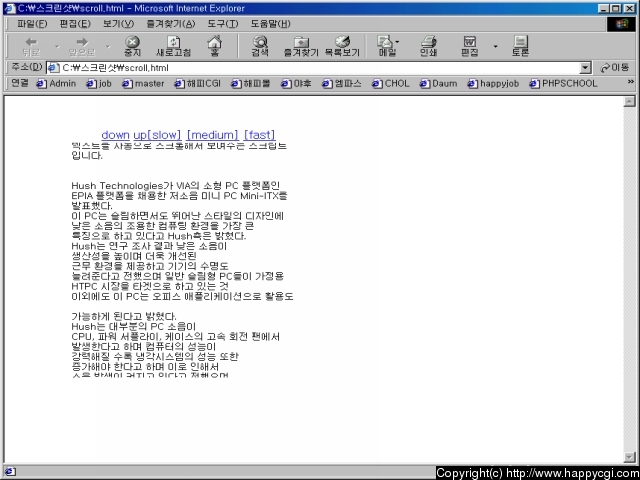
Task: Open the 해피CGI links bar shortcut
Action: click(x=198, y=83)
